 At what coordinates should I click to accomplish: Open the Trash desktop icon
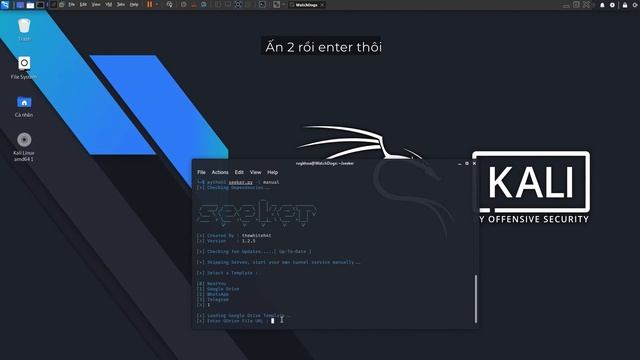click(x=24, y=26)
